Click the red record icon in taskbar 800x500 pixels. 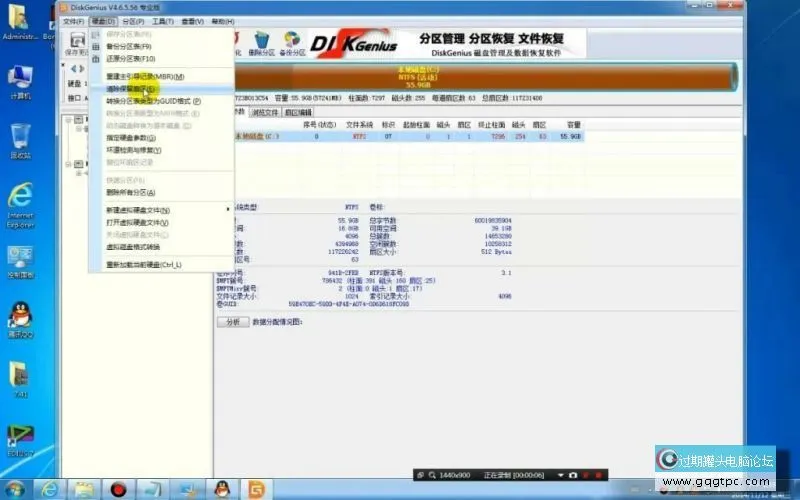click(118, 489)
